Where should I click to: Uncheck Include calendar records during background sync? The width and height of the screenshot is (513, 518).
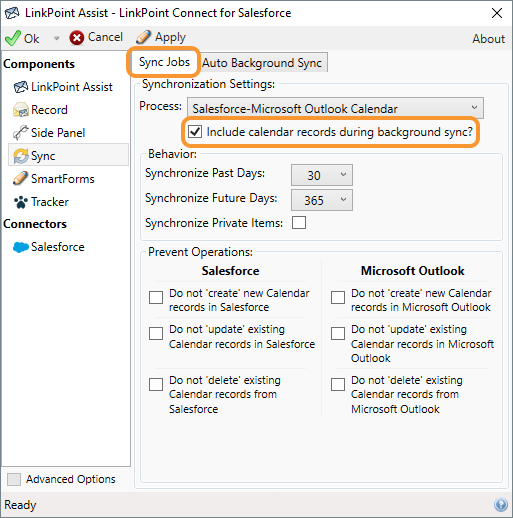(195, 132)
